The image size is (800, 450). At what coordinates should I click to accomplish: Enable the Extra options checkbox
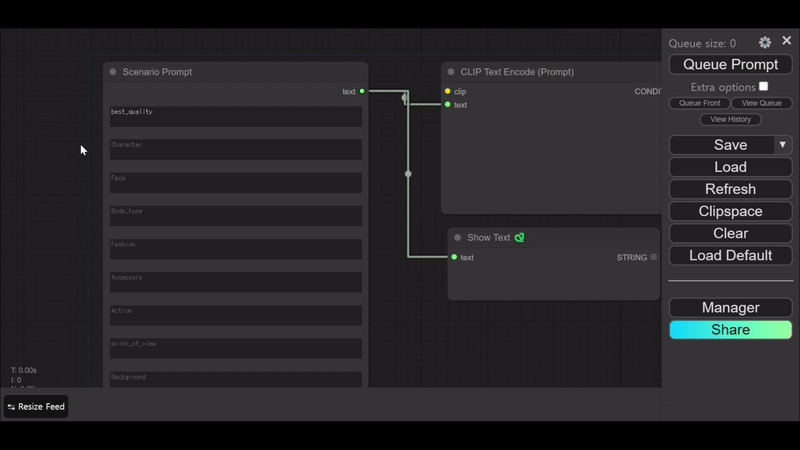[x=763, y=87]
